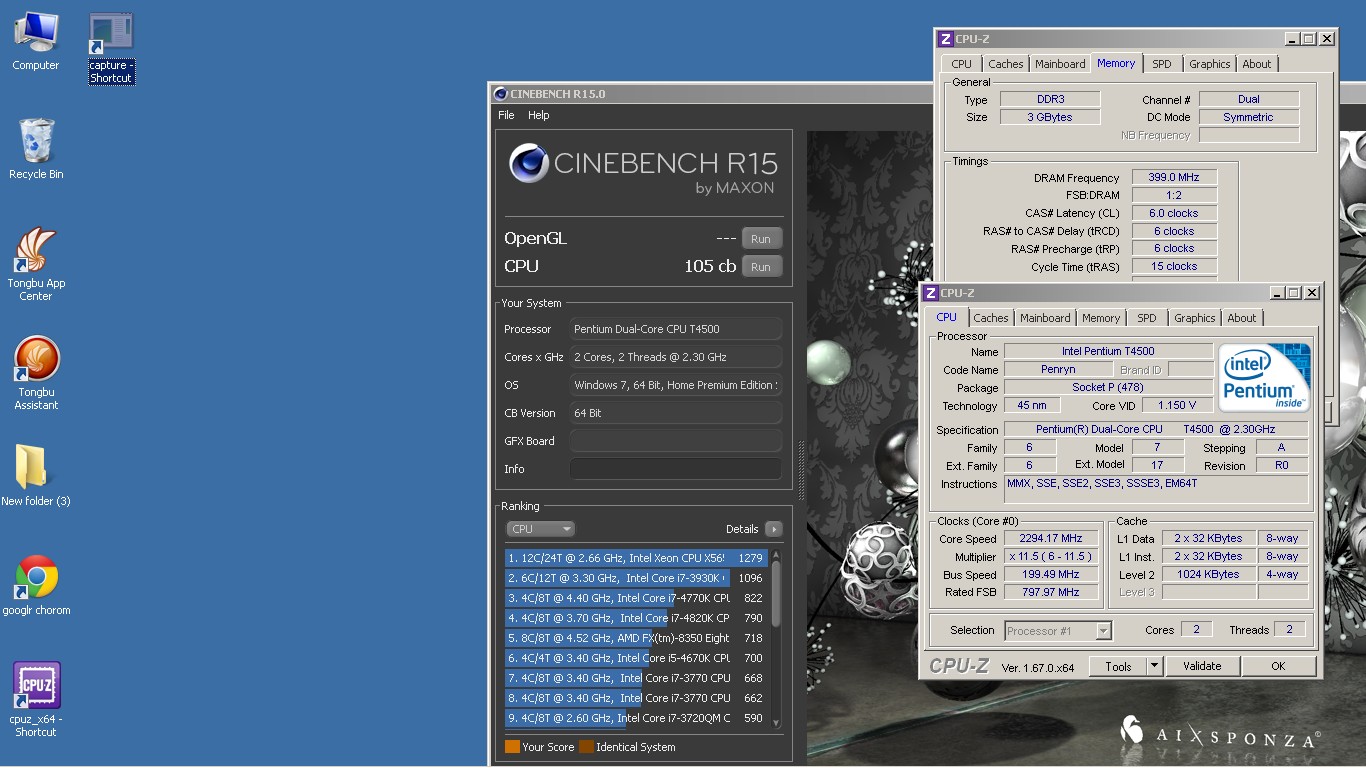Select the AMD FX-8350 ranking row
The width and height of the screenshot is (1366, 768).
click(x=636, y=638)
